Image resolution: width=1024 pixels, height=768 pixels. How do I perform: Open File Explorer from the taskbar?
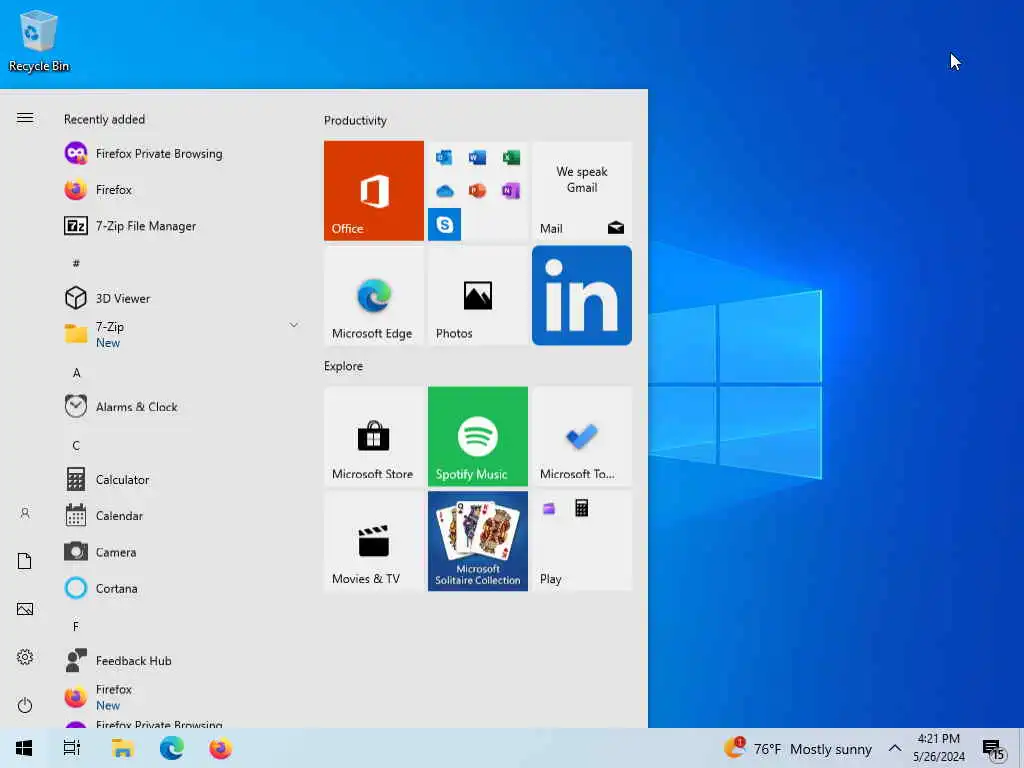point(122,748)
